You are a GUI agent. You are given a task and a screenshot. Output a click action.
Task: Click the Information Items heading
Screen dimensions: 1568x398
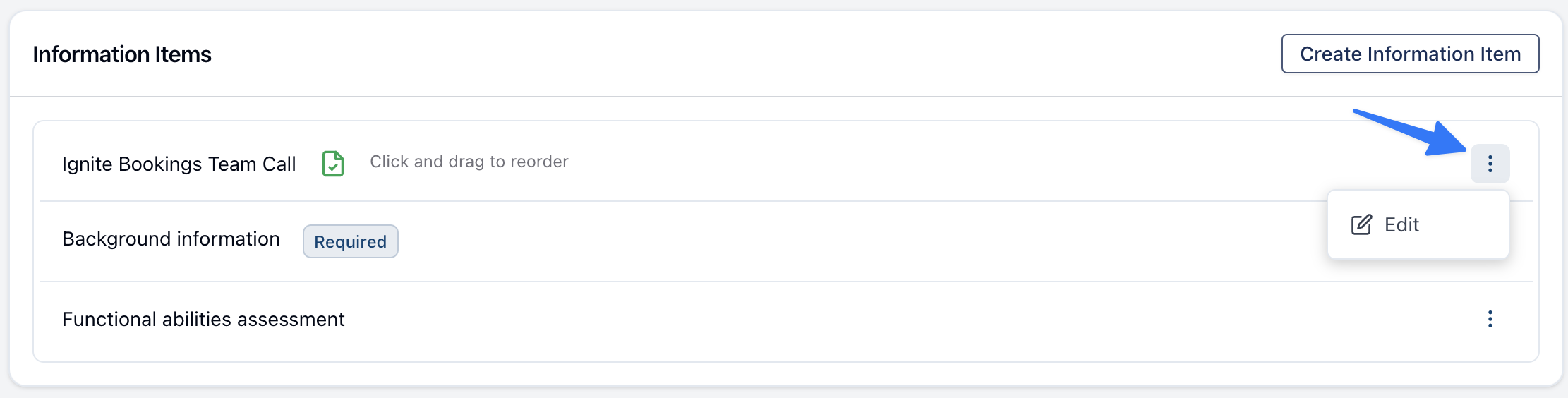(x=122, y=54)
